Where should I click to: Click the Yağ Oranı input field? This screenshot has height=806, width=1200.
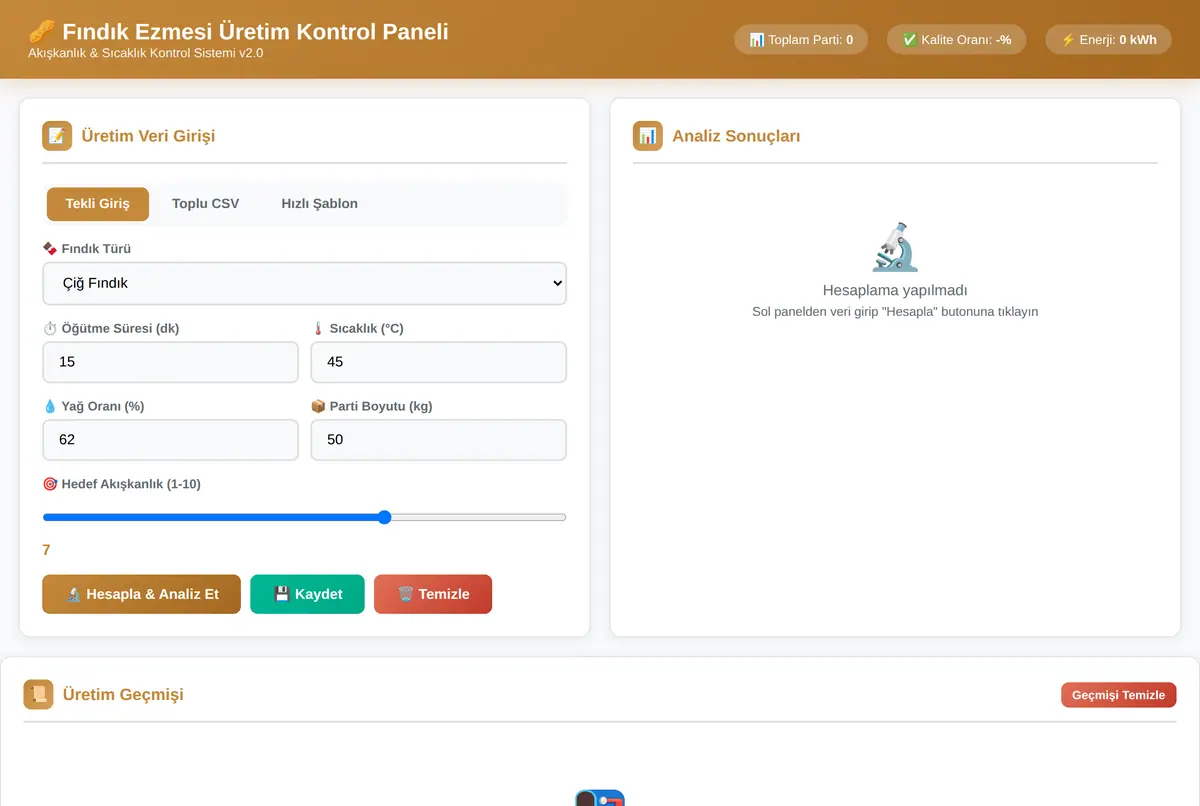click(x=171, y=440)
